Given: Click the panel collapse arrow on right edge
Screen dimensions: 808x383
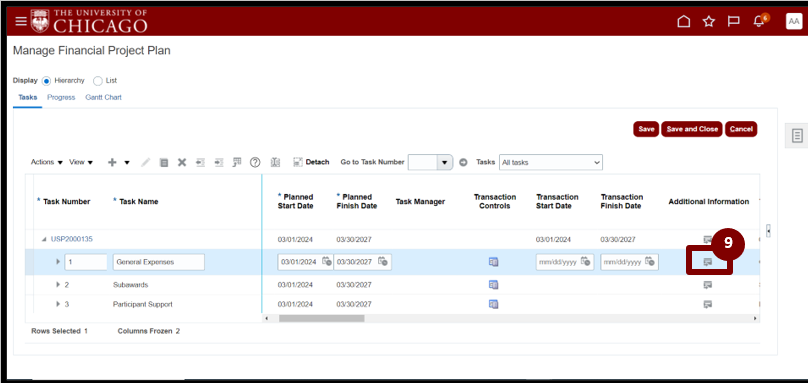Looking at the screenshot, I should pos(768,232).
